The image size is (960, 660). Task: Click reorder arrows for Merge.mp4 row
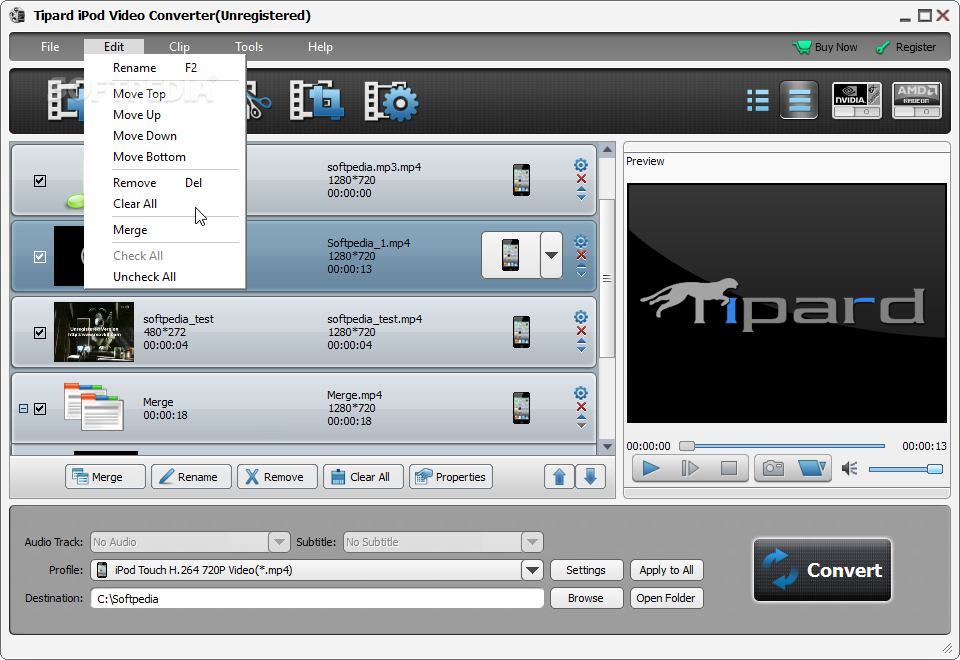tap(581, 422)
